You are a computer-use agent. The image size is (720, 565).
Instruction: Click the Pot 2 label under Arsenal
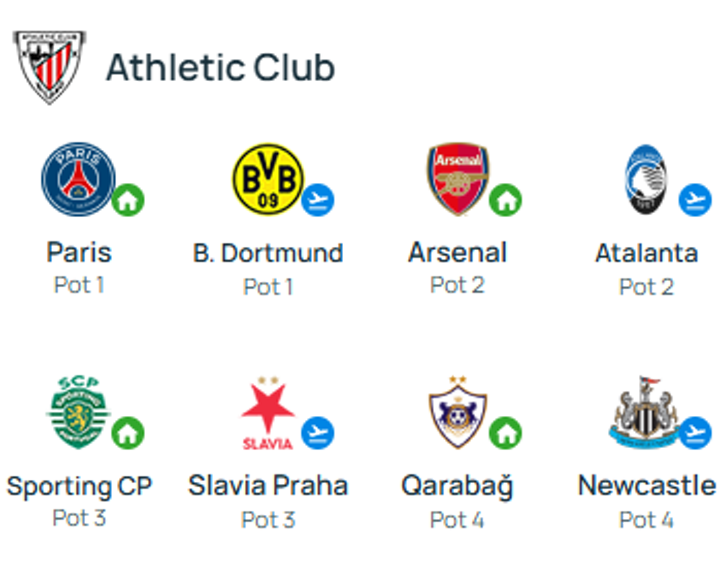(x=457, y=285)
